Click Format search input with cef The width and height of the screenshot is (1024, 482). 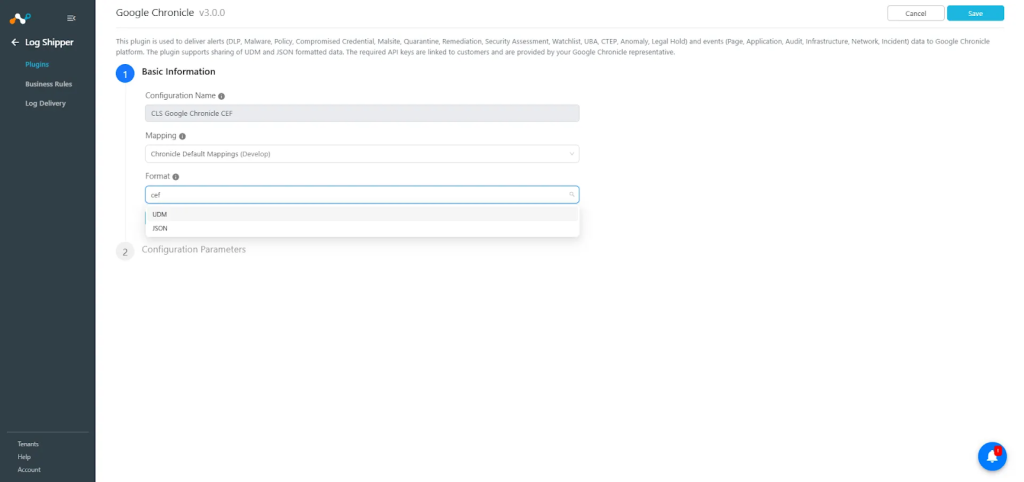(362, 195)
